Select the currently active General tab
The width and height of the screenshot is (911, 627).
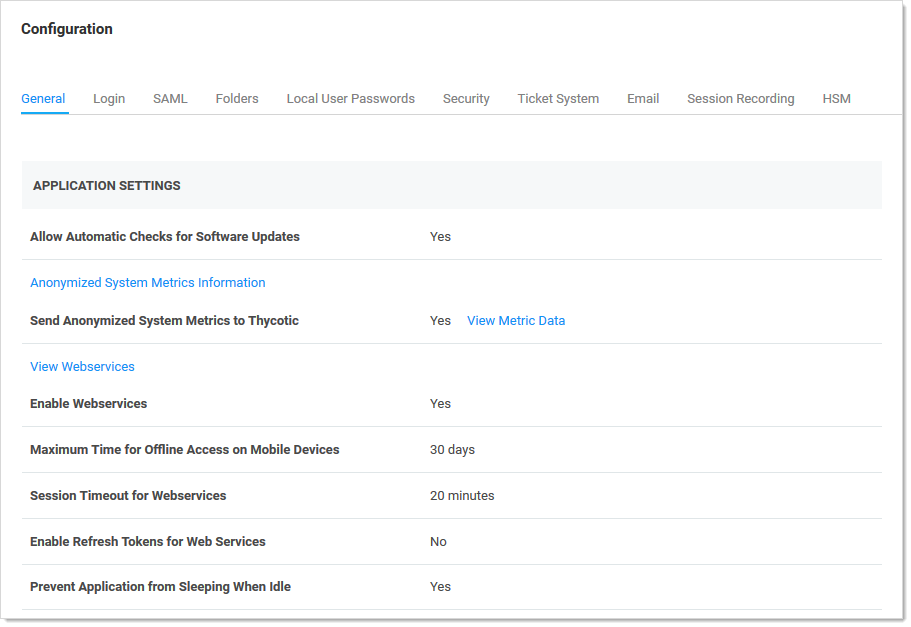click(43, 98)
